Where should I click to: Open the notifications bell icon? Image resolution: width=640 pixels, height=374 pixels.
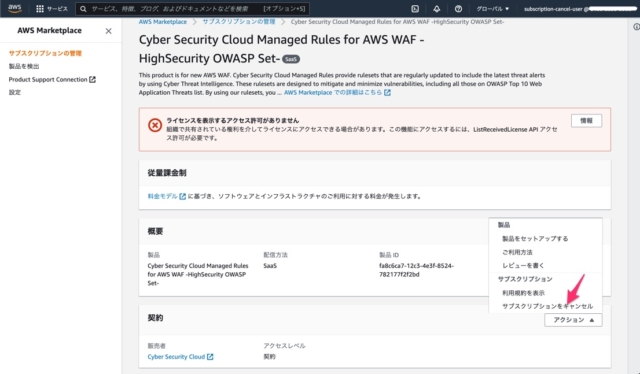[x=436, y=9]
